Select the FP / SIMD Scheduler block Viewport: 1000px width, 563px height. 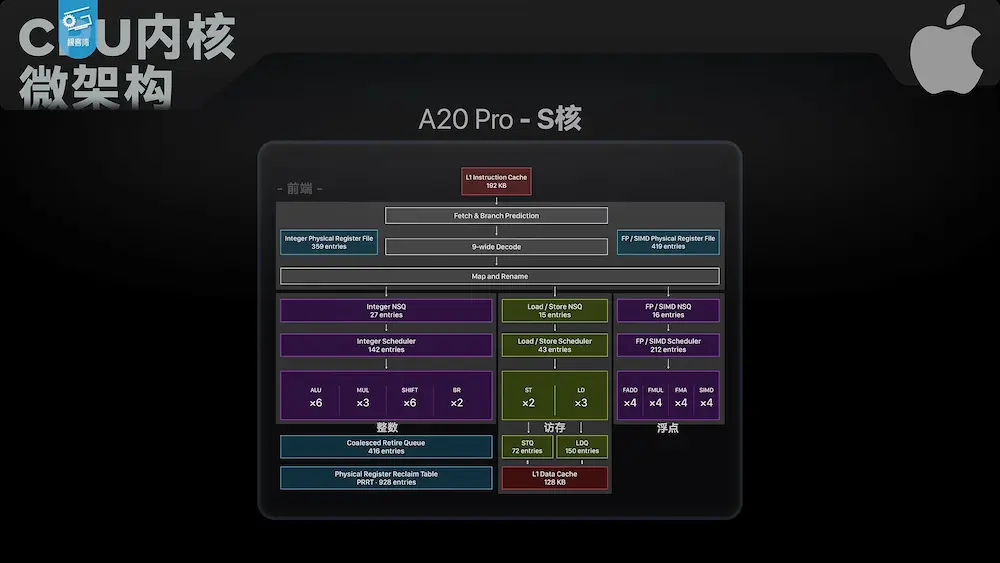pos(668,345)
